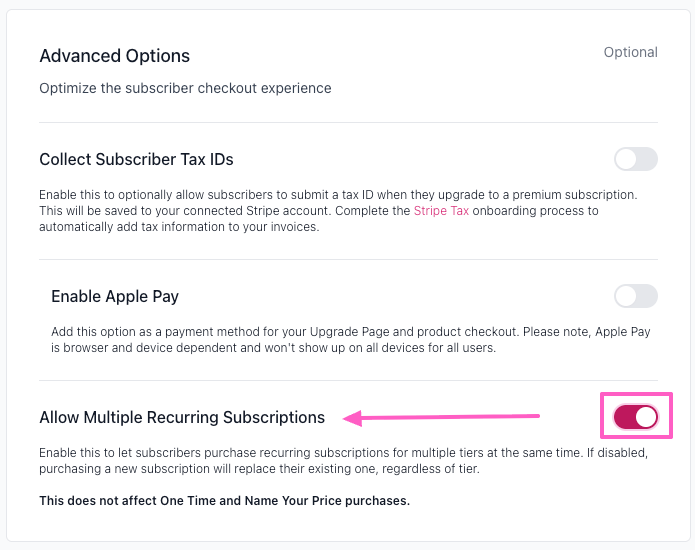695x550 pixels.
Task: Click 'is browser and device dependent' text line
Action: [273, 348]
